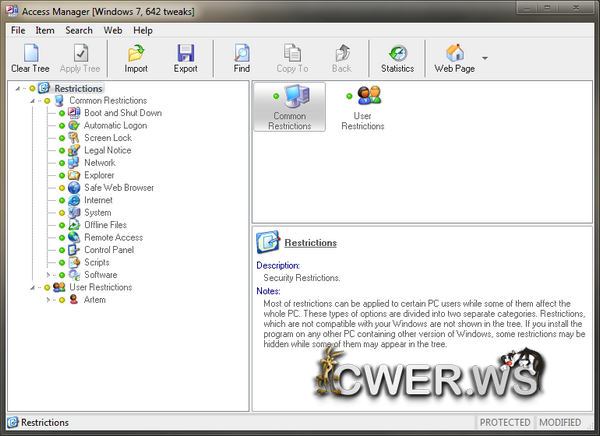Expand the Software tree node
This screenshot has width=600, height=436.
click(48, 275)
